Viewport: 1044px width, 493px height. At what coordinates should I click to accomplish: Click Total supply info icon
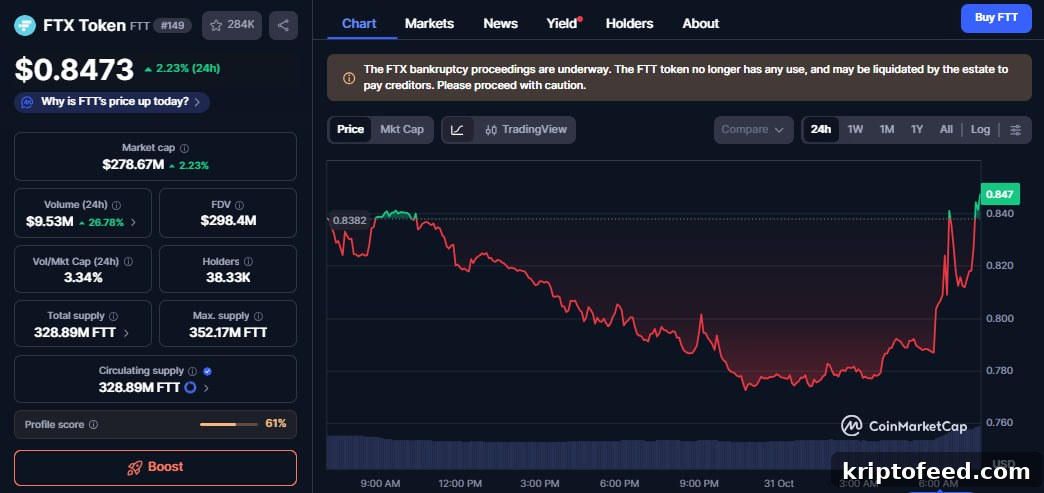tap(113, 316)
